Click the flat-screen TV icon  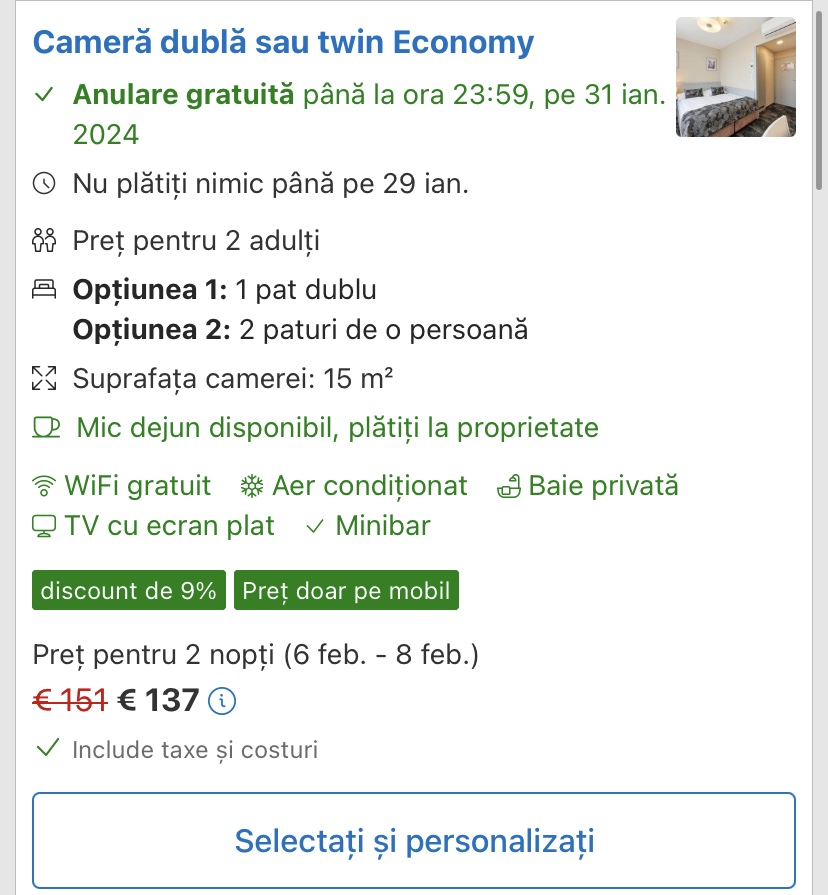click(x=44, y=526)
